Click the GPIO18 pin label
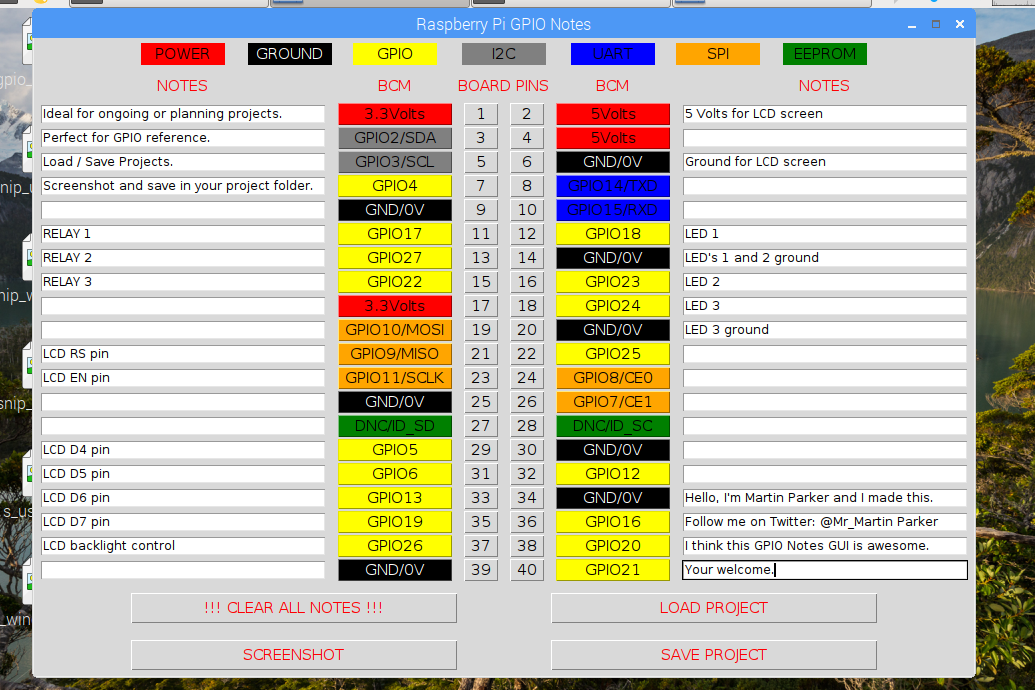This screenshot has height=690, width=1035. coord(613,234)
